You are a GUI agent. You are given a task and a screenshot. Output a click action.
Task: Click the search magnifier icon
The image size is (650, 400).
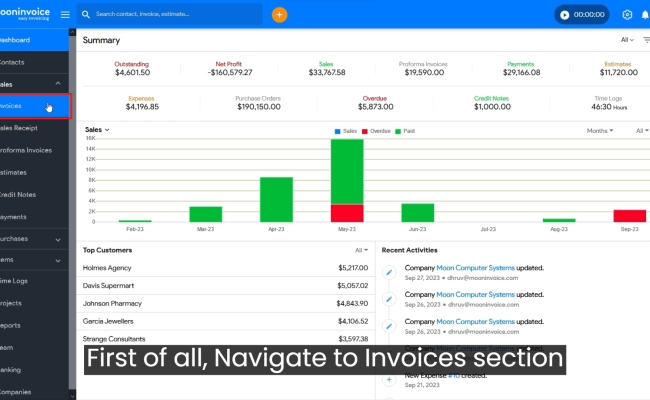pyautogui.click(x=86, y=15)
